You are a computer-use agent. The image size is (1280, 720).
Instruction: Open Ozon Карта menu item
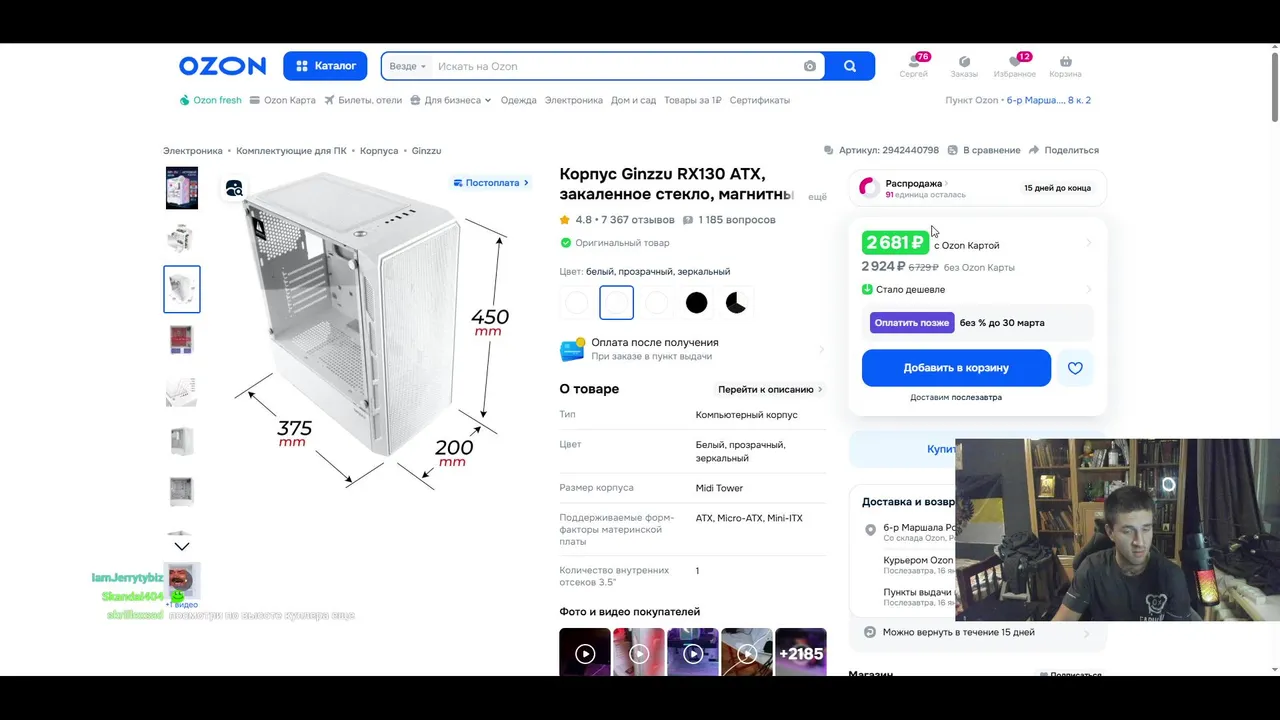[x=283, y=100]
